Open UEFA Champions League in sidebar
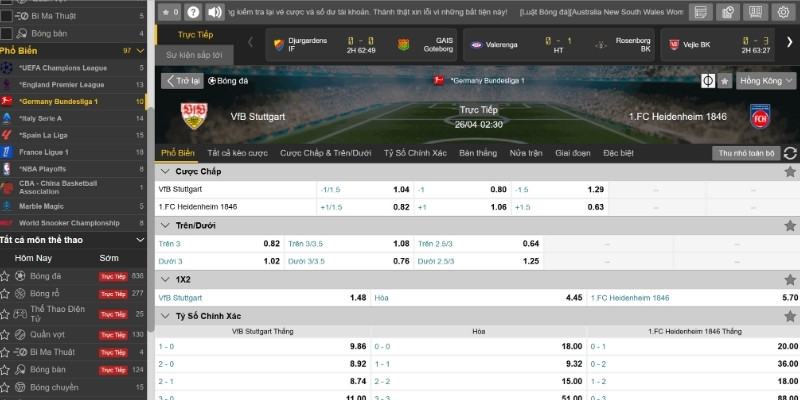Screen dimensions: 800x400 (x=73, y=68)
